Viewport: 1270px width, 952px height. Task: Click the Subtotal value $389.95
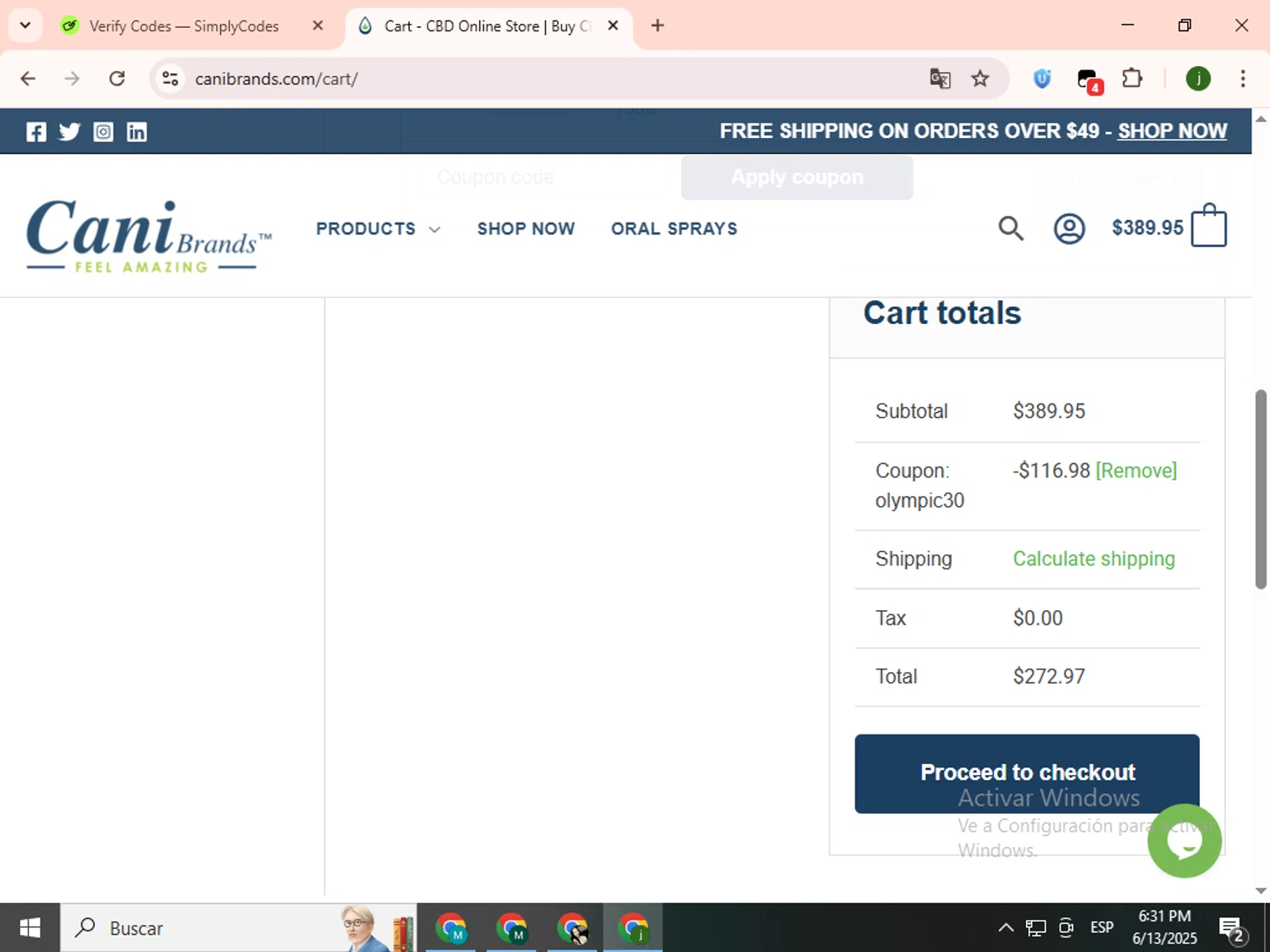click(x=1049, y=411)
